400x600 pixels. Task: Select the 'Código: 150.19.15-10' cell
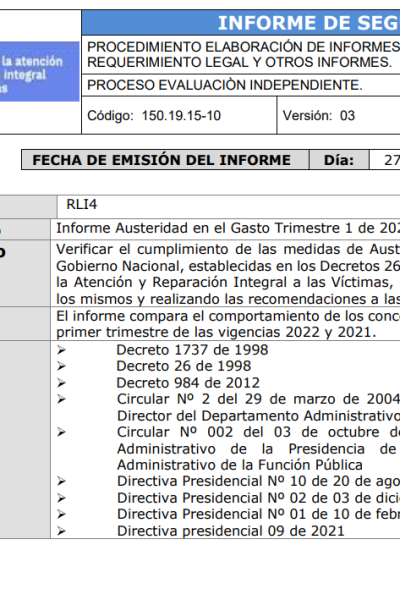[x=179, y=115]
